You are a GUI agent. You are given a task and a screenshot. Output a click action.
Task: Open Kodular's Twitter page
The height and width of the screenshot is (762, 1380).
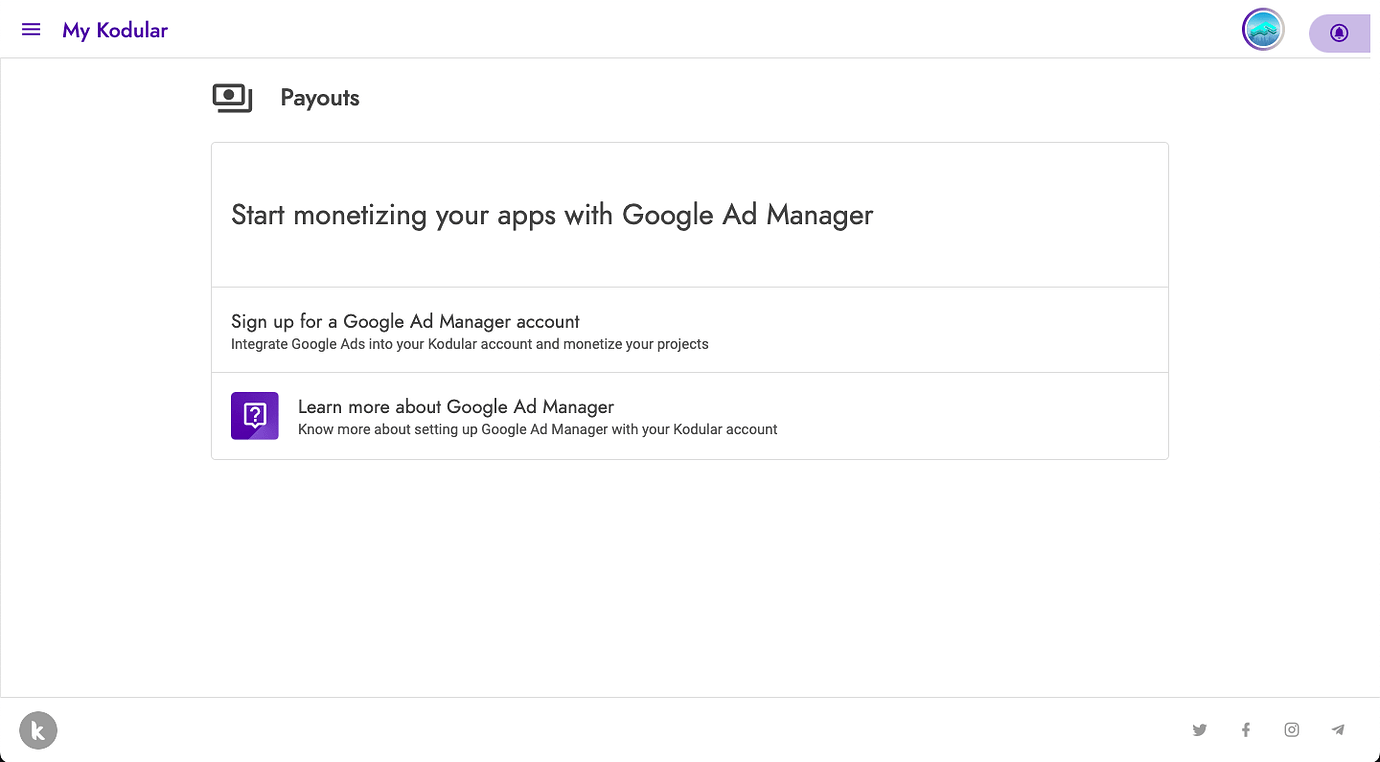1200,730
